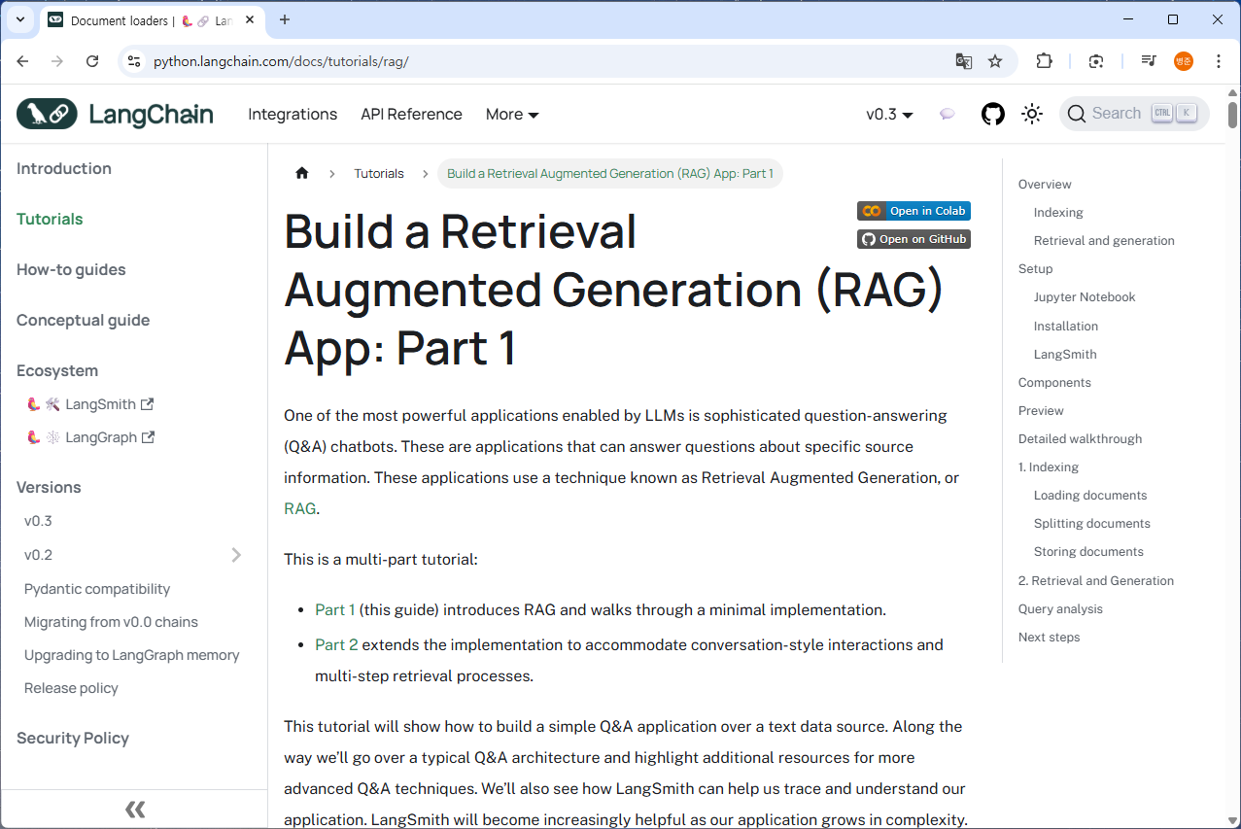Jump to Splitting documents in contents
Screen dimensions: 1241x829
[1092, 523]
